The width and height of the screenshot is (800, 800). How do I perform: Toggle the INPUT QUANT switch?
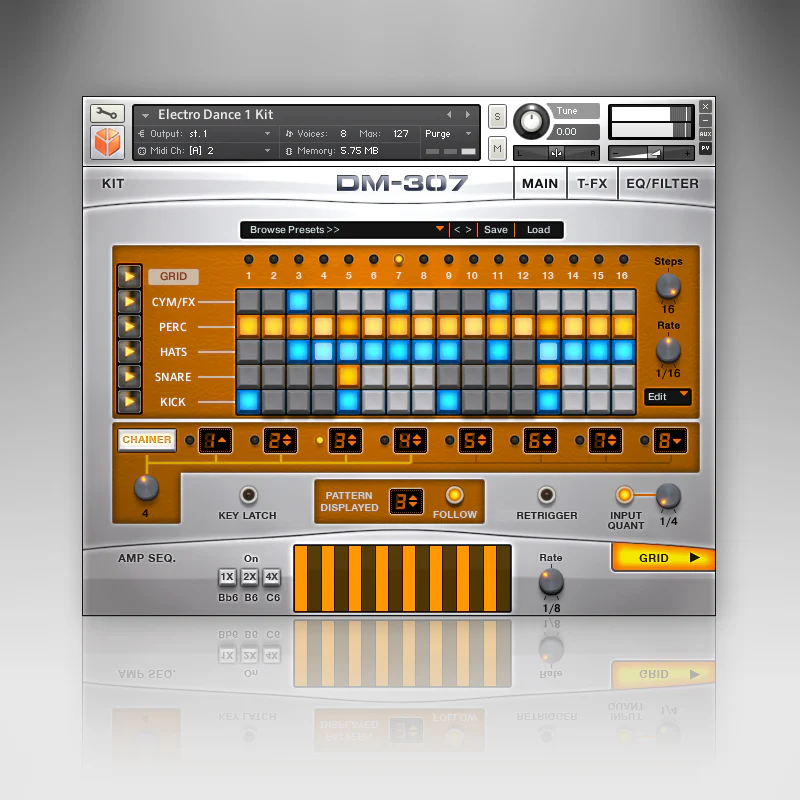(624, 495)
